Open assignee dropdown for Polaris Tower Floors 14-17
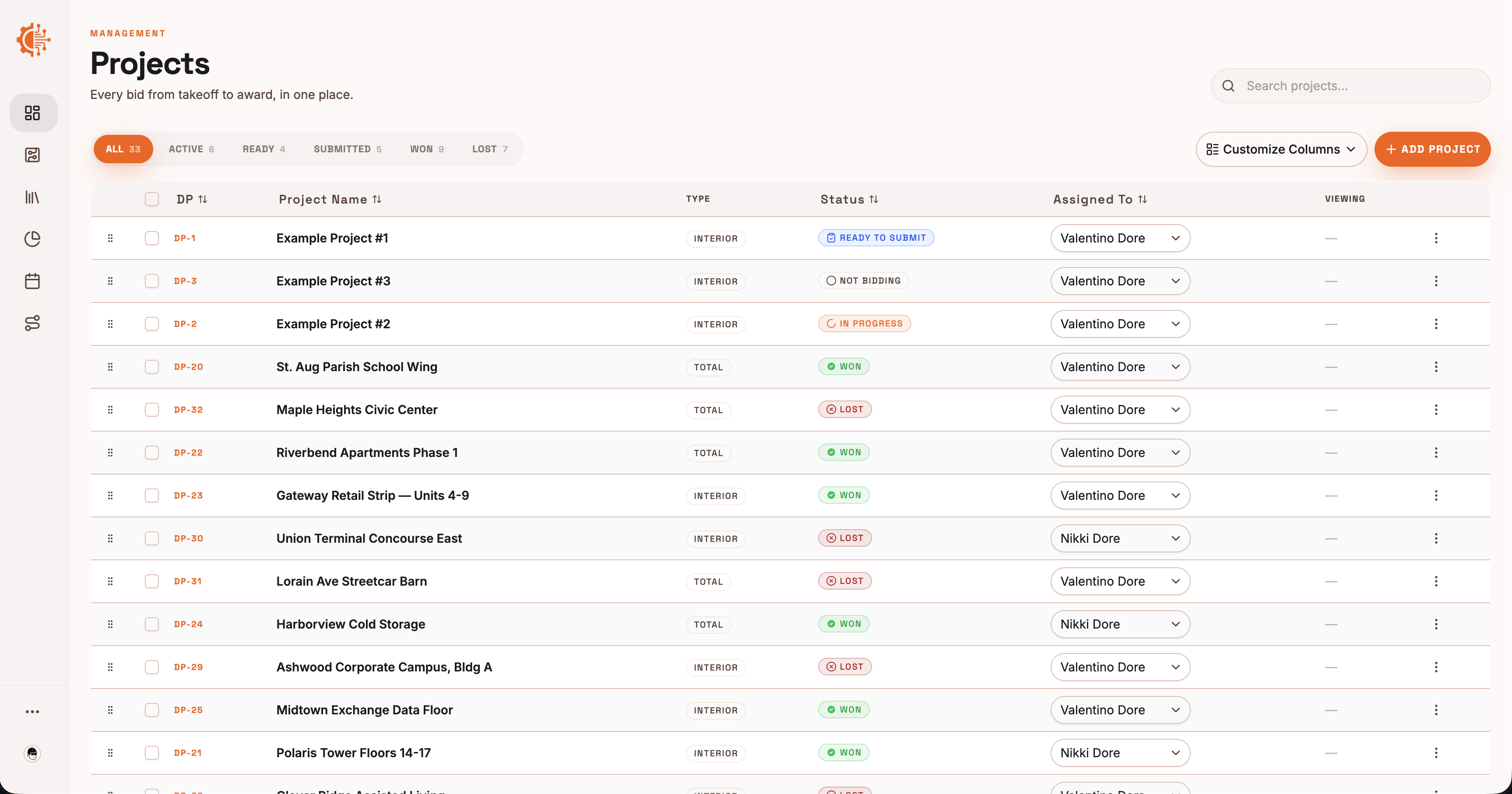Viewport: 1512px width, 794px height. pyautogui.click(x=1120, y=753)
